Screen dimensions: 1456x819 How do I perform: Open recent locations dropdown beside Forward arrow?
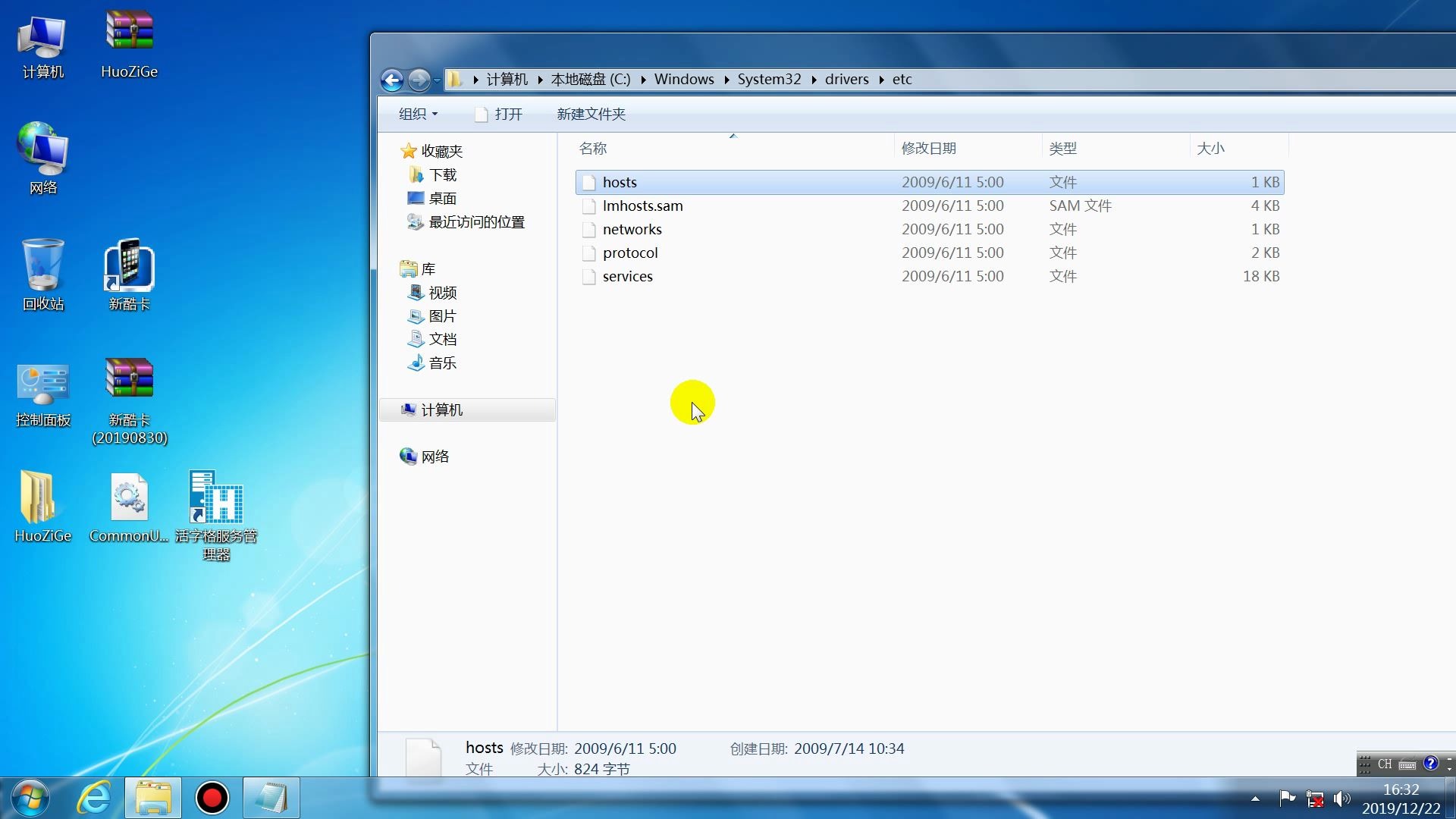437,80
